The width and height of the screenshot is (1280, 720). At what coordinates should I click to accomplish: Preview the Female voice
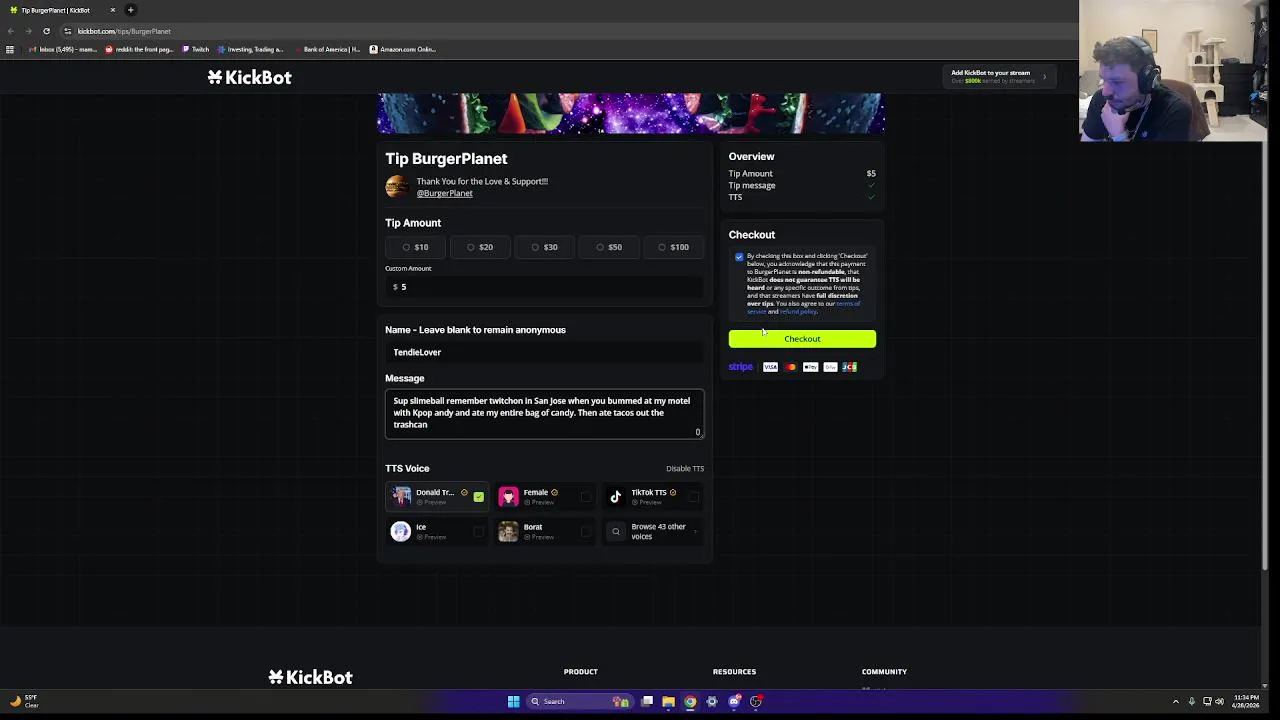click(539, 502)
